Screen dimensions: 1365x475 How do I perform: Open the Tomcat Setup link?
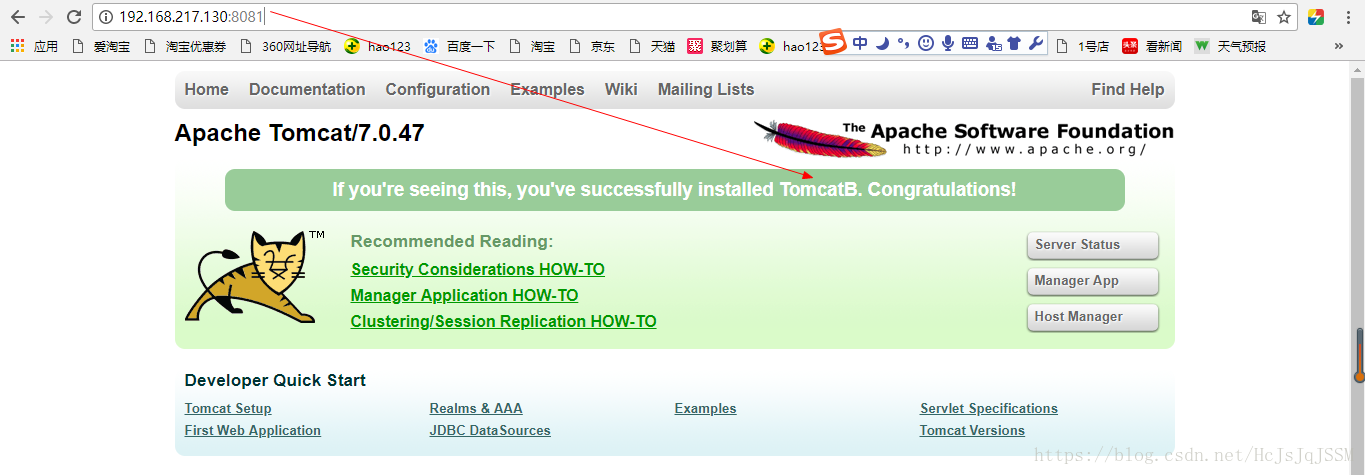(x=228, y=408)
